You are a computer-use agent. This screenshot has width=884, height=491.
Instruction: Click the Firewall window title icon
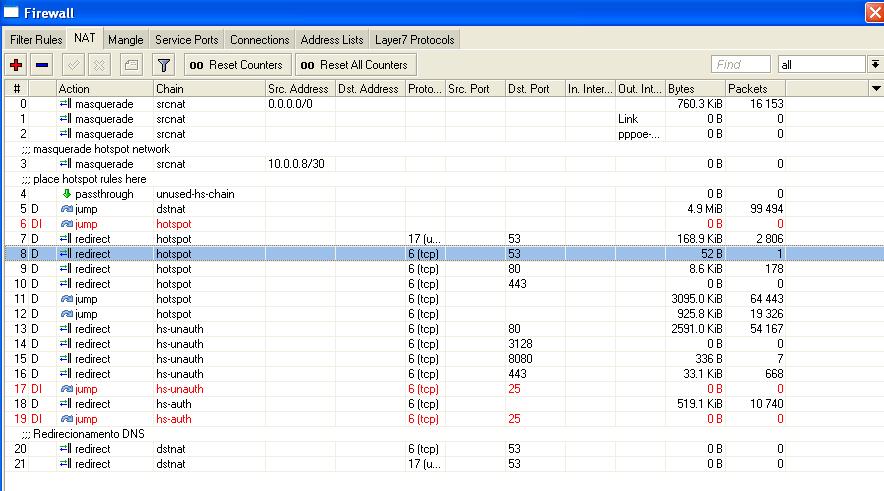[11, 12]
